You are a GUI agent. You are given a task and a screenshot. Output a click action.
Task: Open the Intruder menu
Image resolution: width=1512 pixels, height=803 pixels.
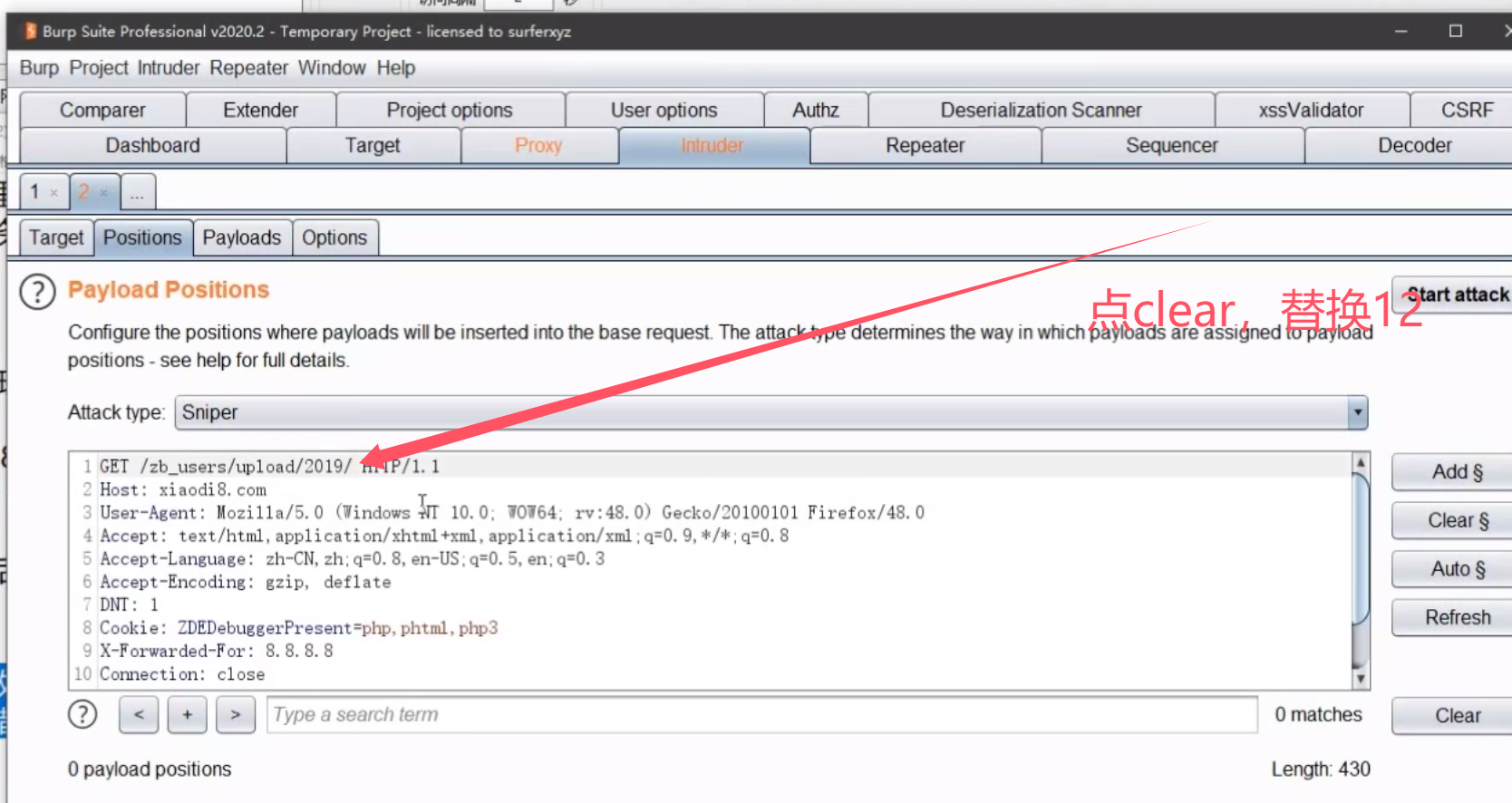(x=169, y=68)
